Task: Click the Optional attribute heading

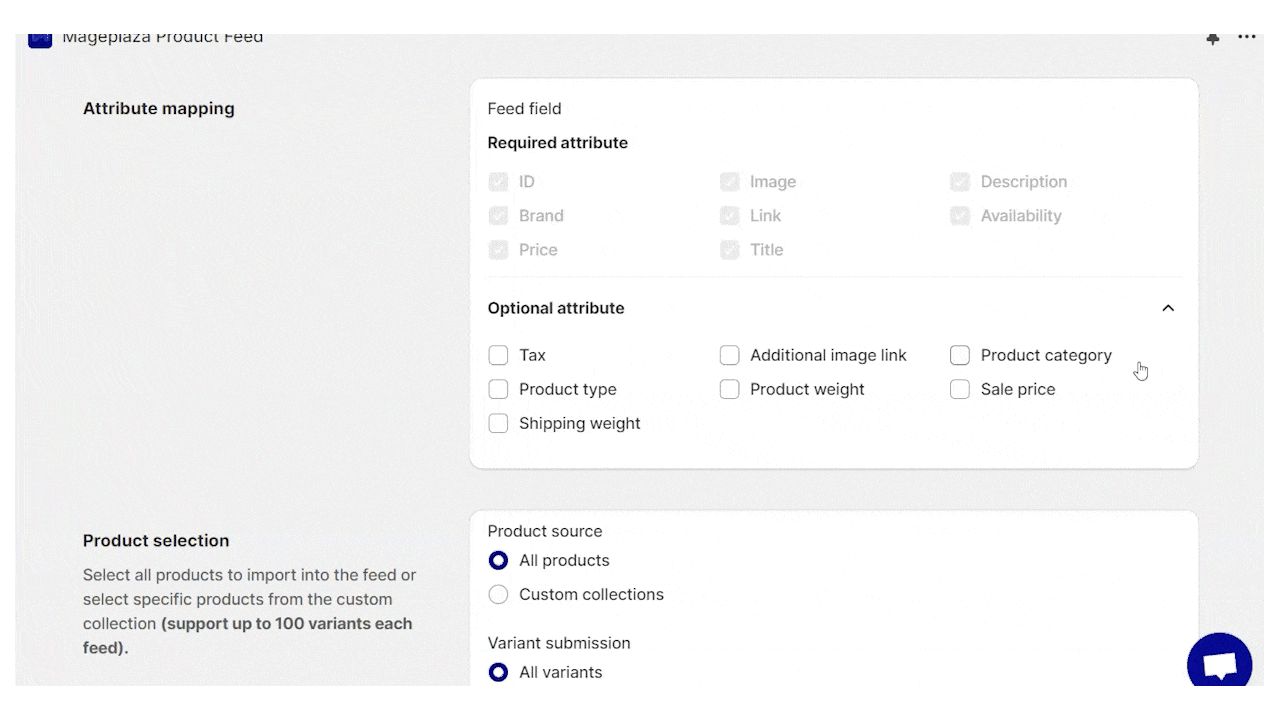Action: tap(556, 308)
